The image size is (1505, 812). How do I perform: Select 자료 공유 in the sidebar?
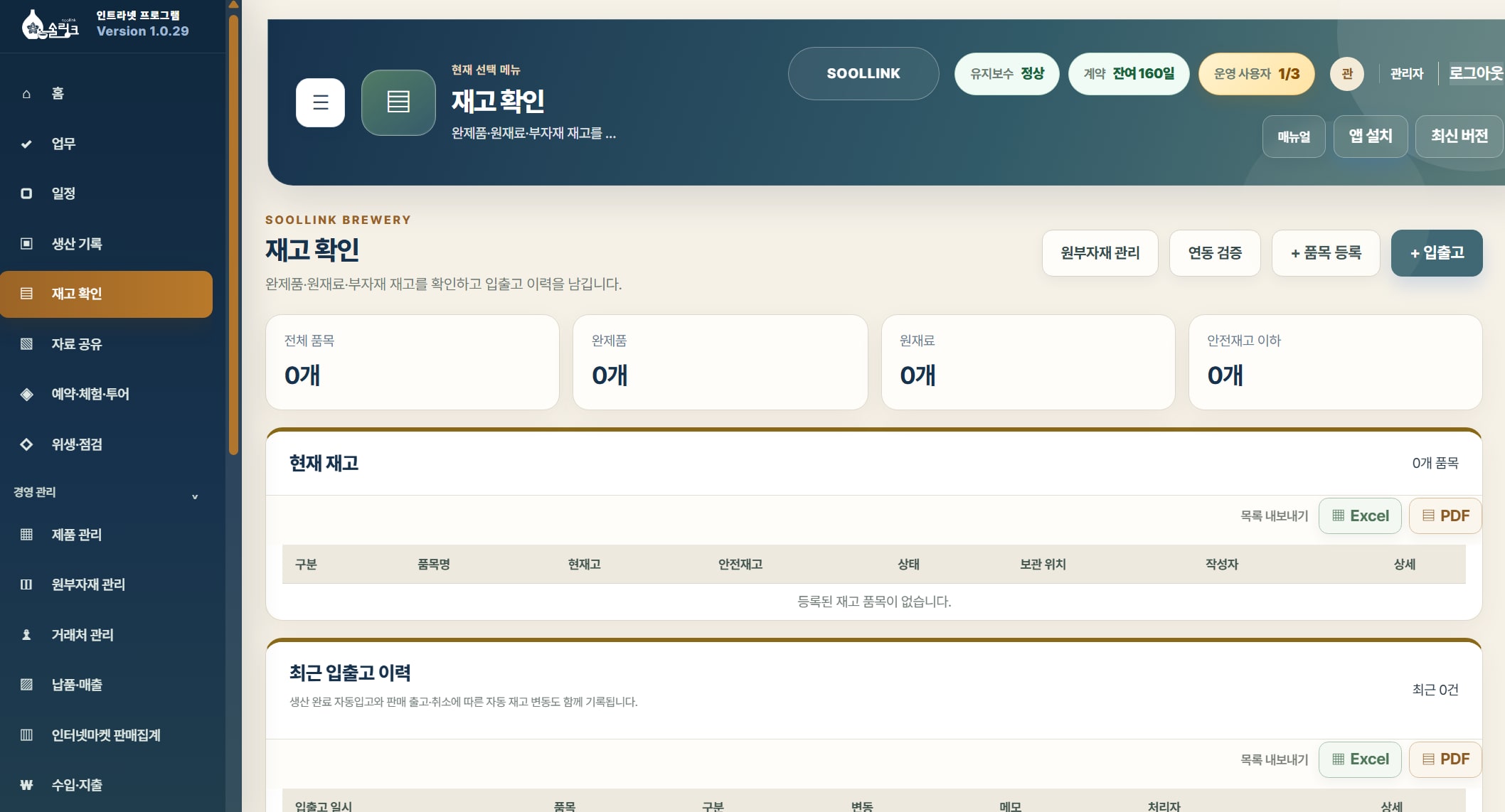[x=106, y=344]
